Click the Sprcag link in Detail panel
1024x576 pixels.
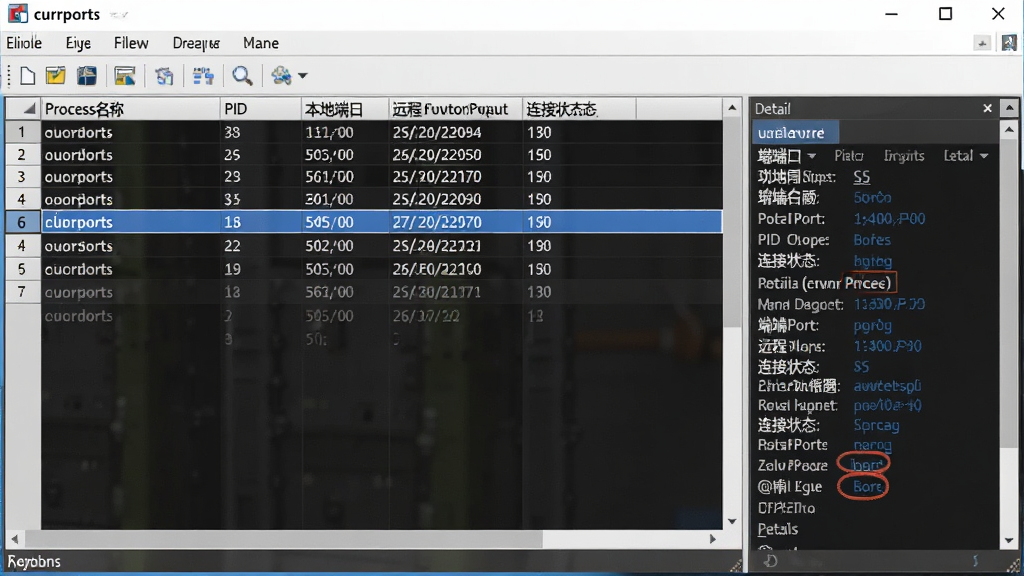(x=876, y=425)
